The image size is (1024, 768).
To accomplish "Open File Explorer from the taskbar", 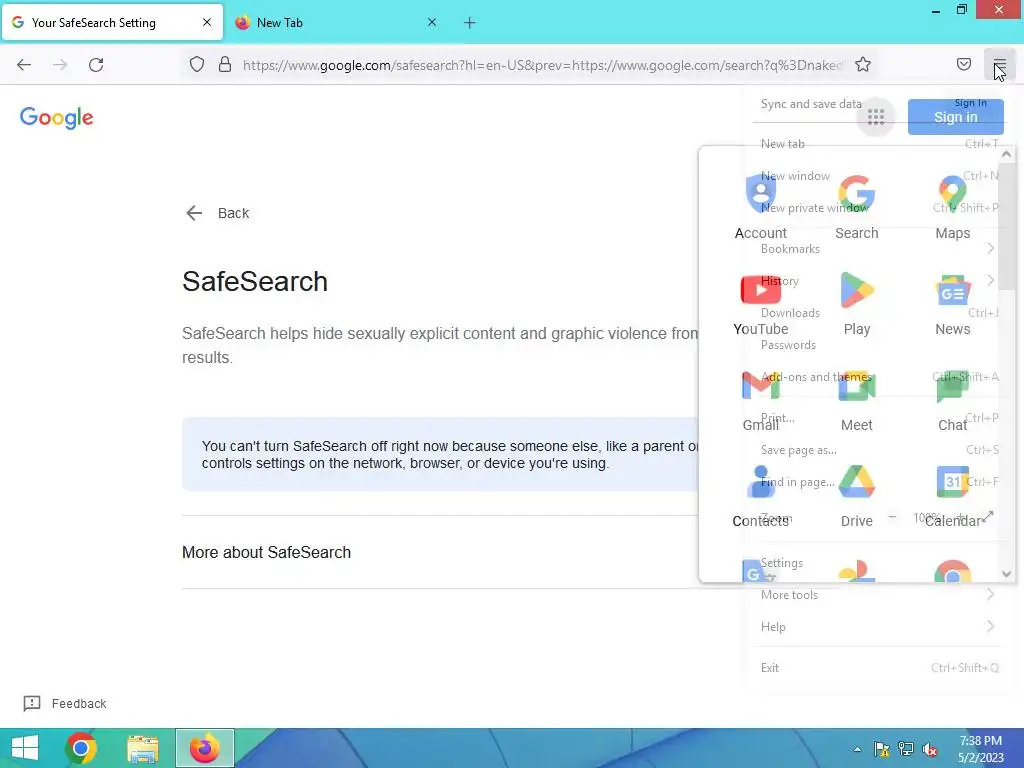I will [143, 748].
